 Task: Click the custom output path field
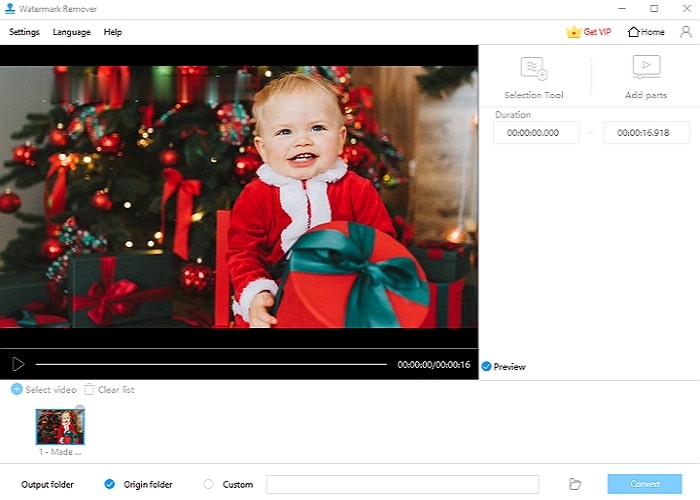(x=403, y=484)
